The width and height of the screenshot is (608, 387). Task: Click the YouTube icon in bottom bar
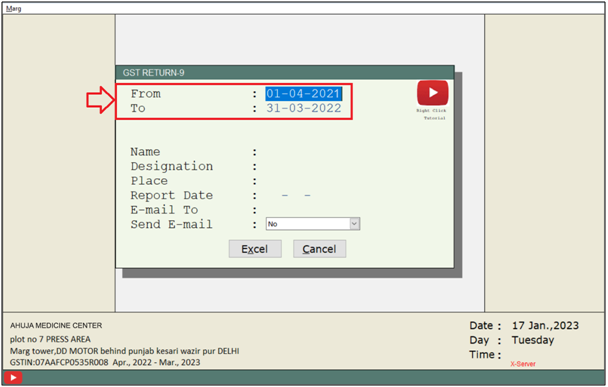click(x=13, y=377)
